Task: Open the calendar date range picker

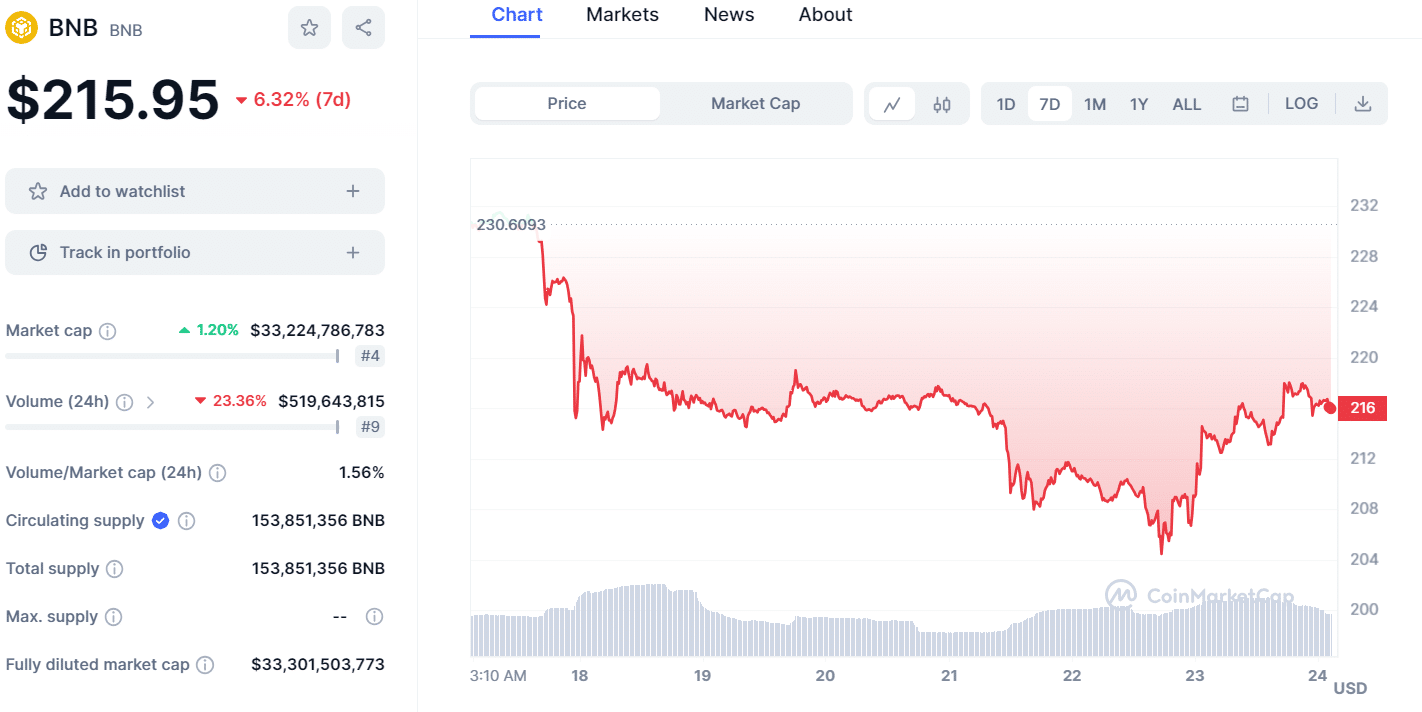Action: [x=1240, y=104]
